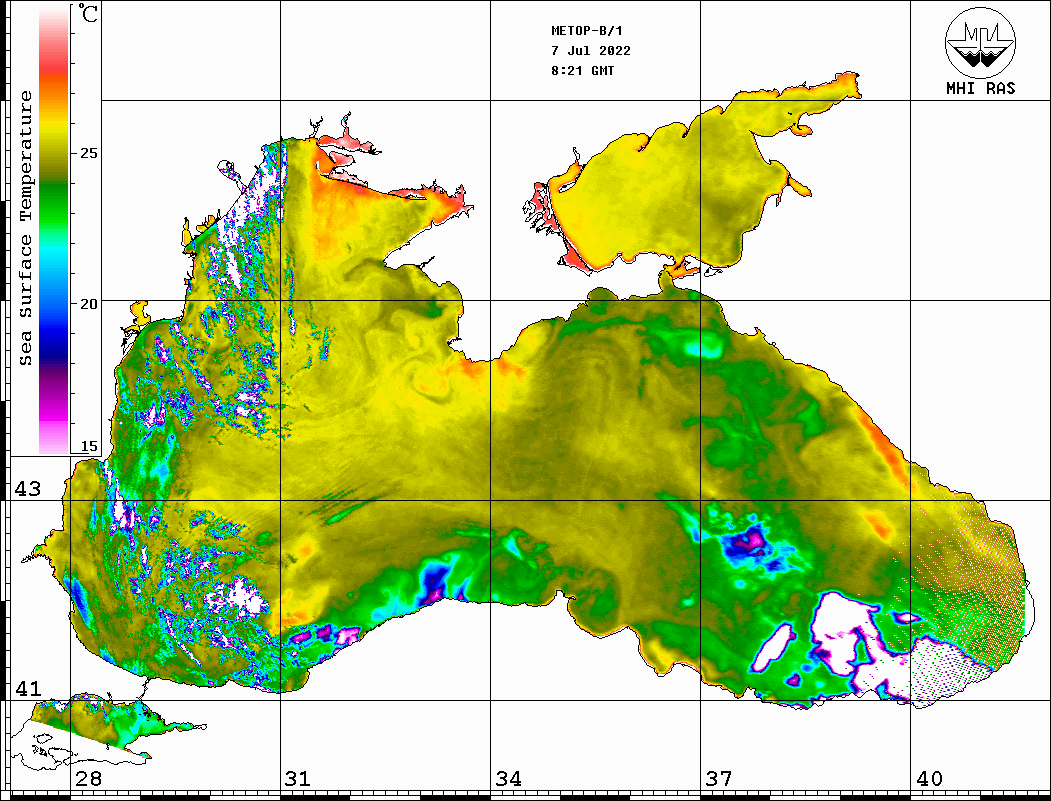This screenshot has height=801, width=1051.
Task: Click longitude label 34
Action: pyautogui.click(x=509, y=779)
